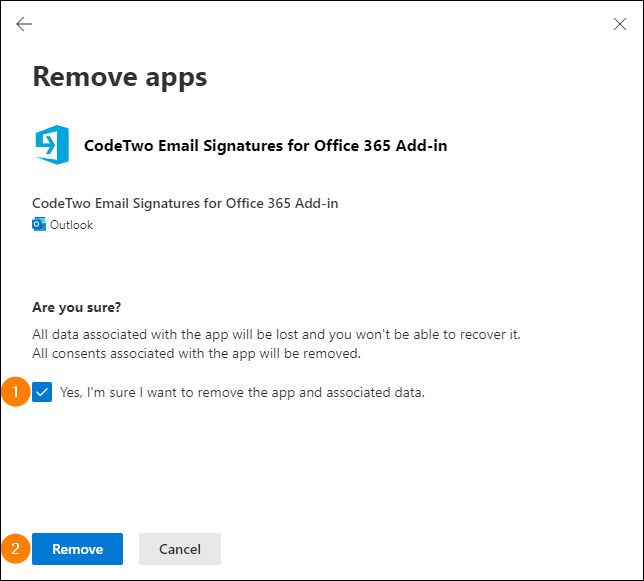The image size is (644, 581).
Task: Click the "Remove apps" page heading
Action: pyautogui.click(x=120, y=77)
